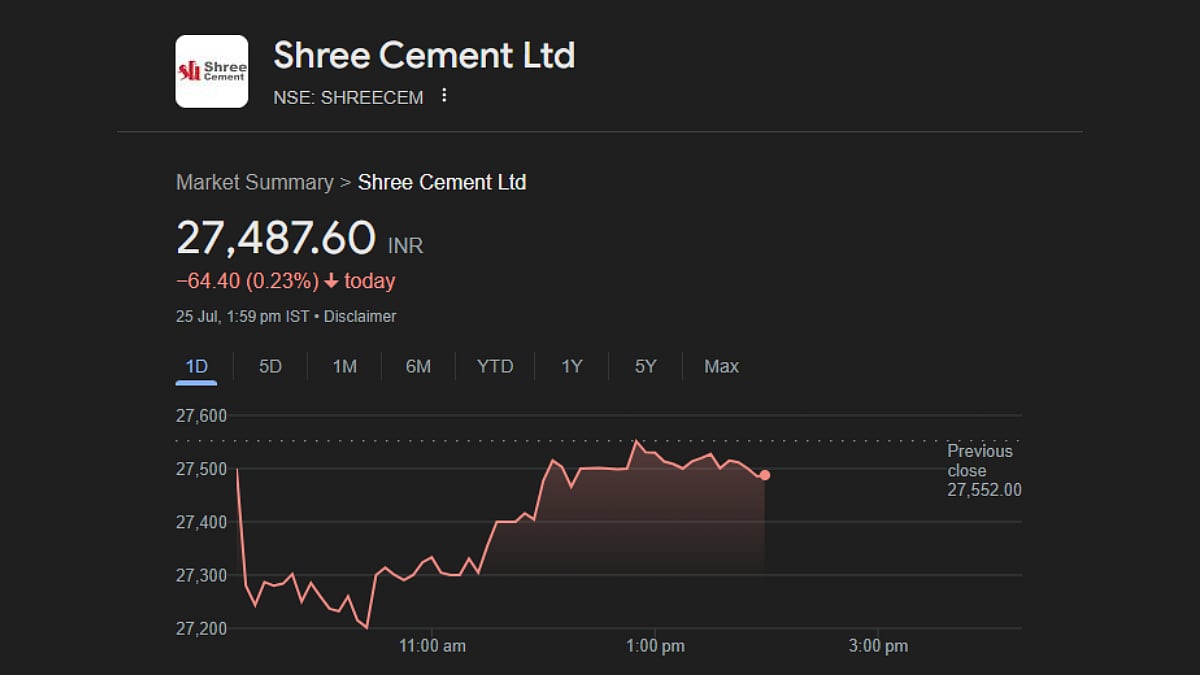The image size is (1200, 675).
Task: Show the 6M chart range
Action: click(418, 366)
